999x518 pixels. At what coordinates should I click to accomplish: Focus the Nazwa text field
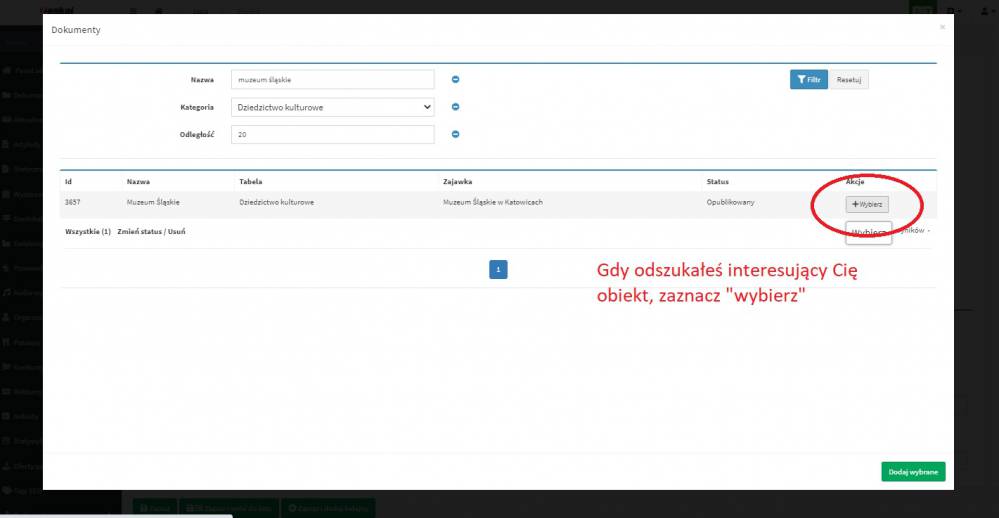(x=332, y=80)
